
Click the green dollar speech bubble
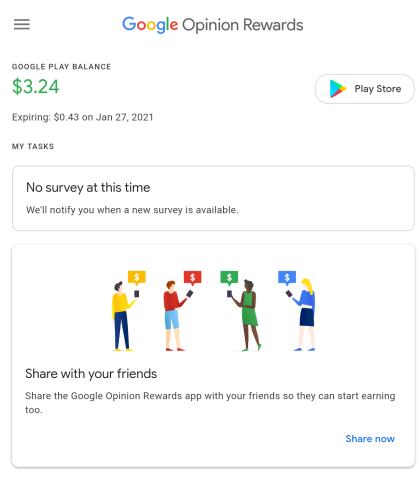pos(229,278)
